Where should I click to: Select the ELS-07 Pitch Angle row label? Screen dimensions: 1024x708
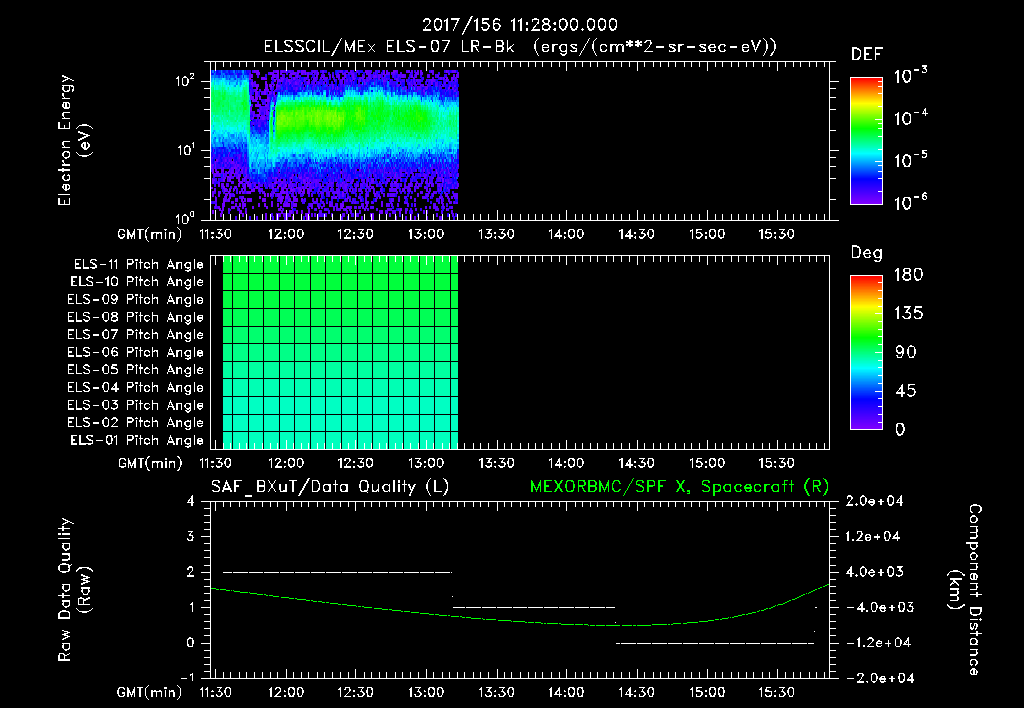coord(136,335)
